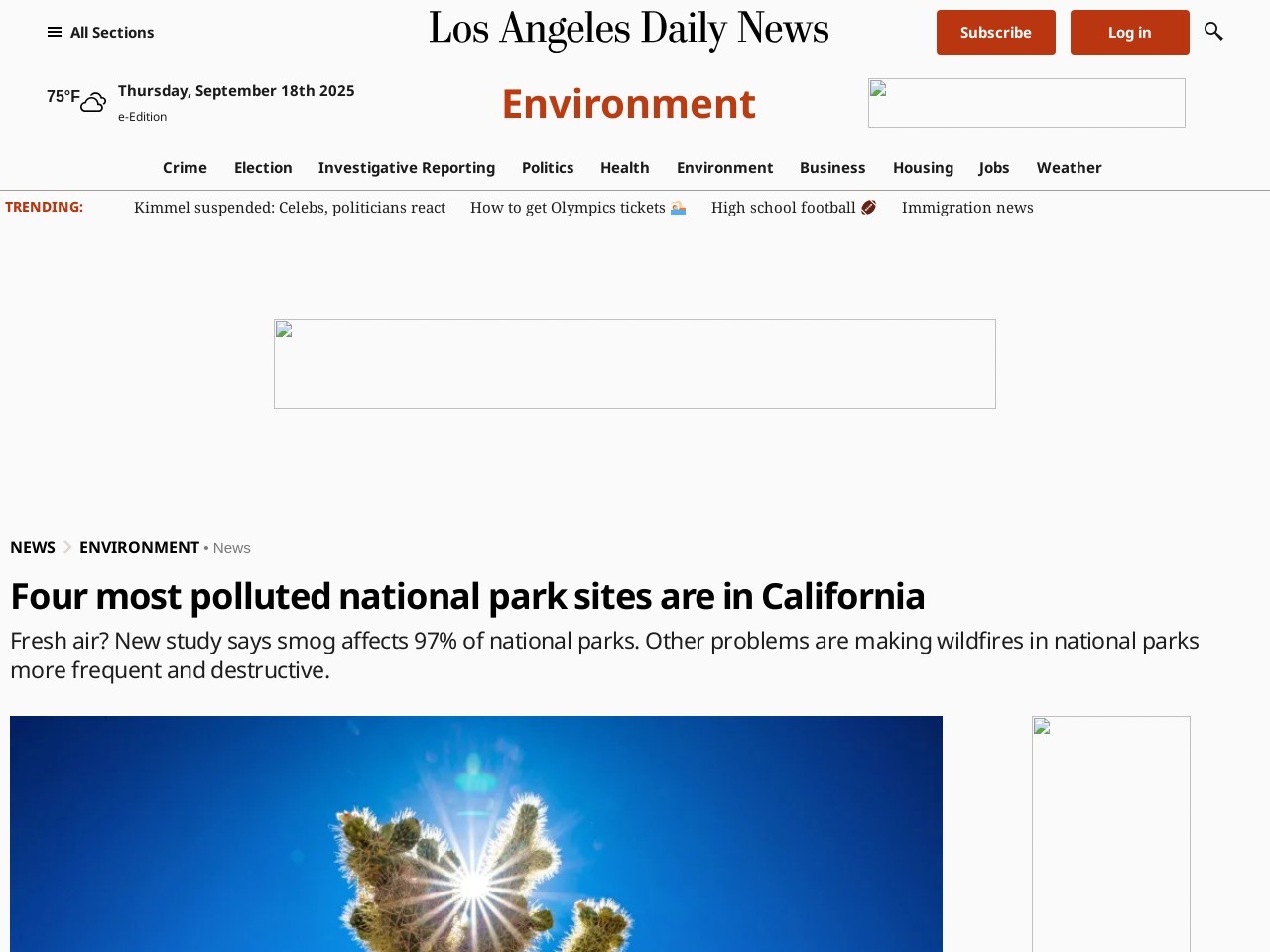This screenshot has width=1270, height=952.
Task: Open How to get Olympics tickets
Action: tap(577, 207)
